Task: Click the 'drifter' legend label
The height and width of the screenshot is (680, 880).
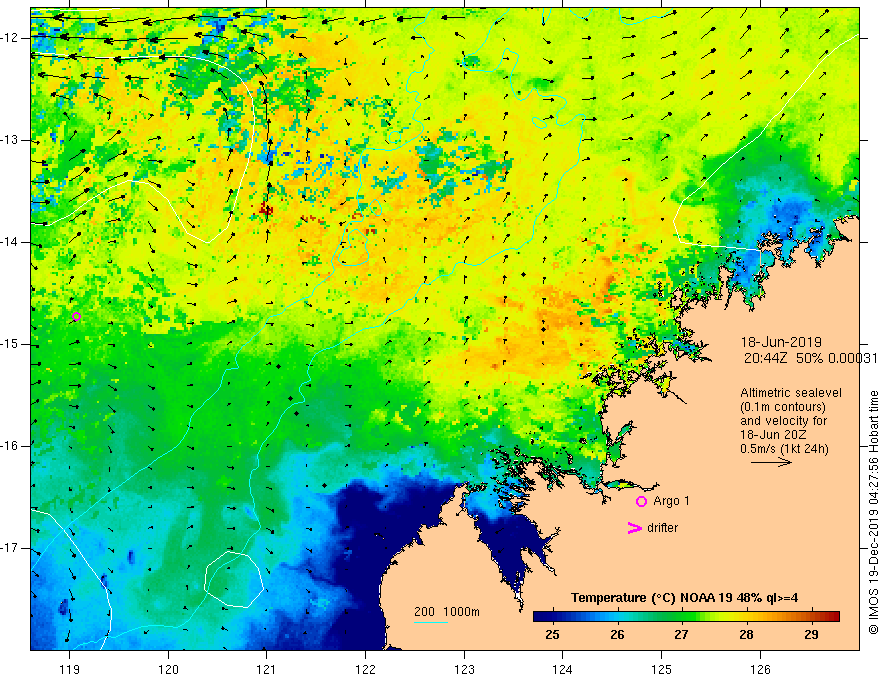Action: (x=662, y=528)
